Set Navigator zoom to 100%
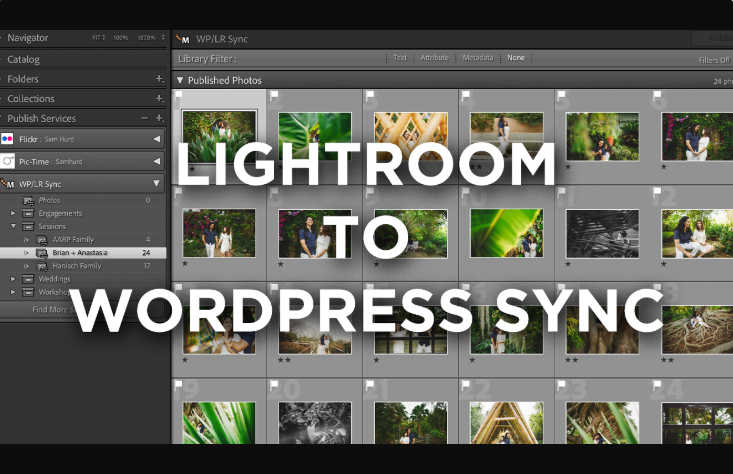This screenshot has height=474, width=733. (x=121, y=37)
